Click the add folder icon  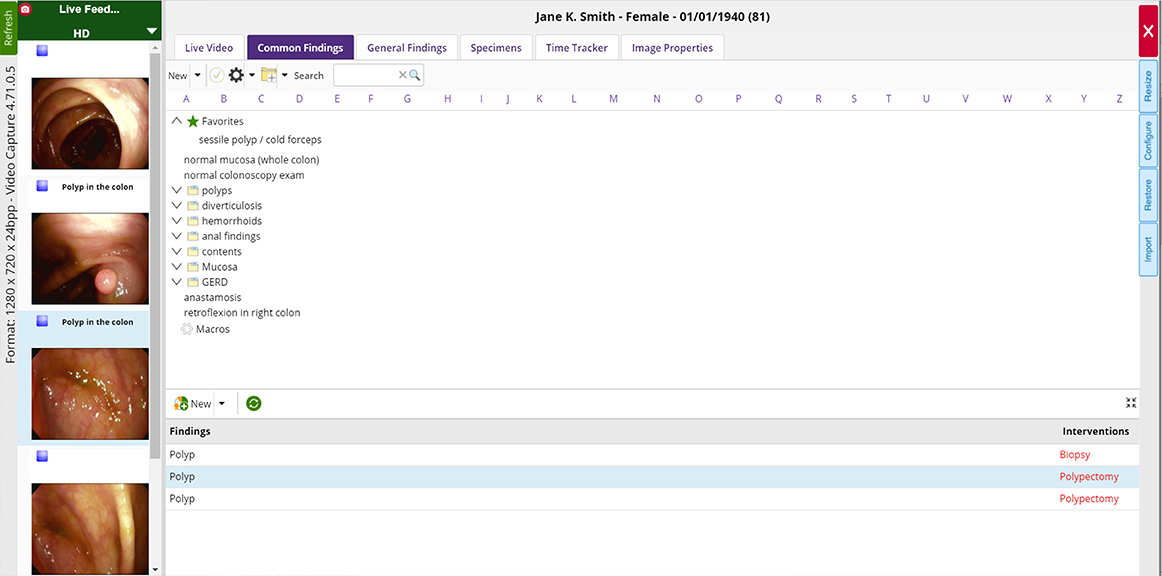269,75
